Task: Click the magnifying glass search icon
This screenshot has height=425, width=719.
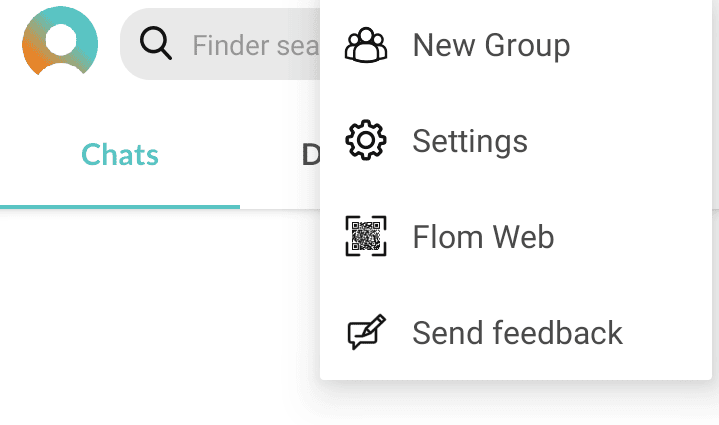Action: pos(156,44)
